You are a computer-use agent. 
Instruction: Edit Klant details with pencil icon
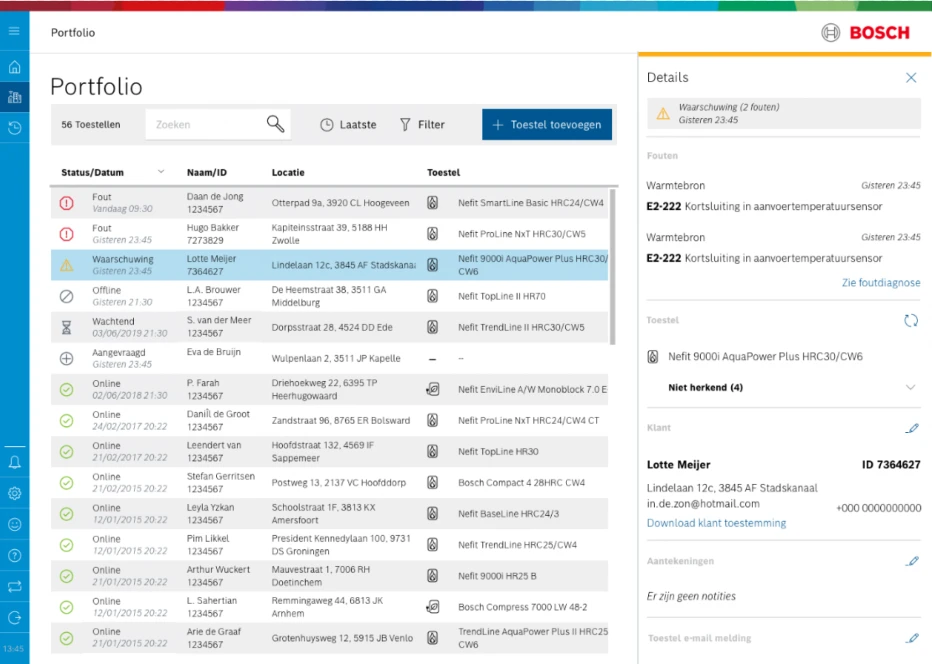coord(911,428)
